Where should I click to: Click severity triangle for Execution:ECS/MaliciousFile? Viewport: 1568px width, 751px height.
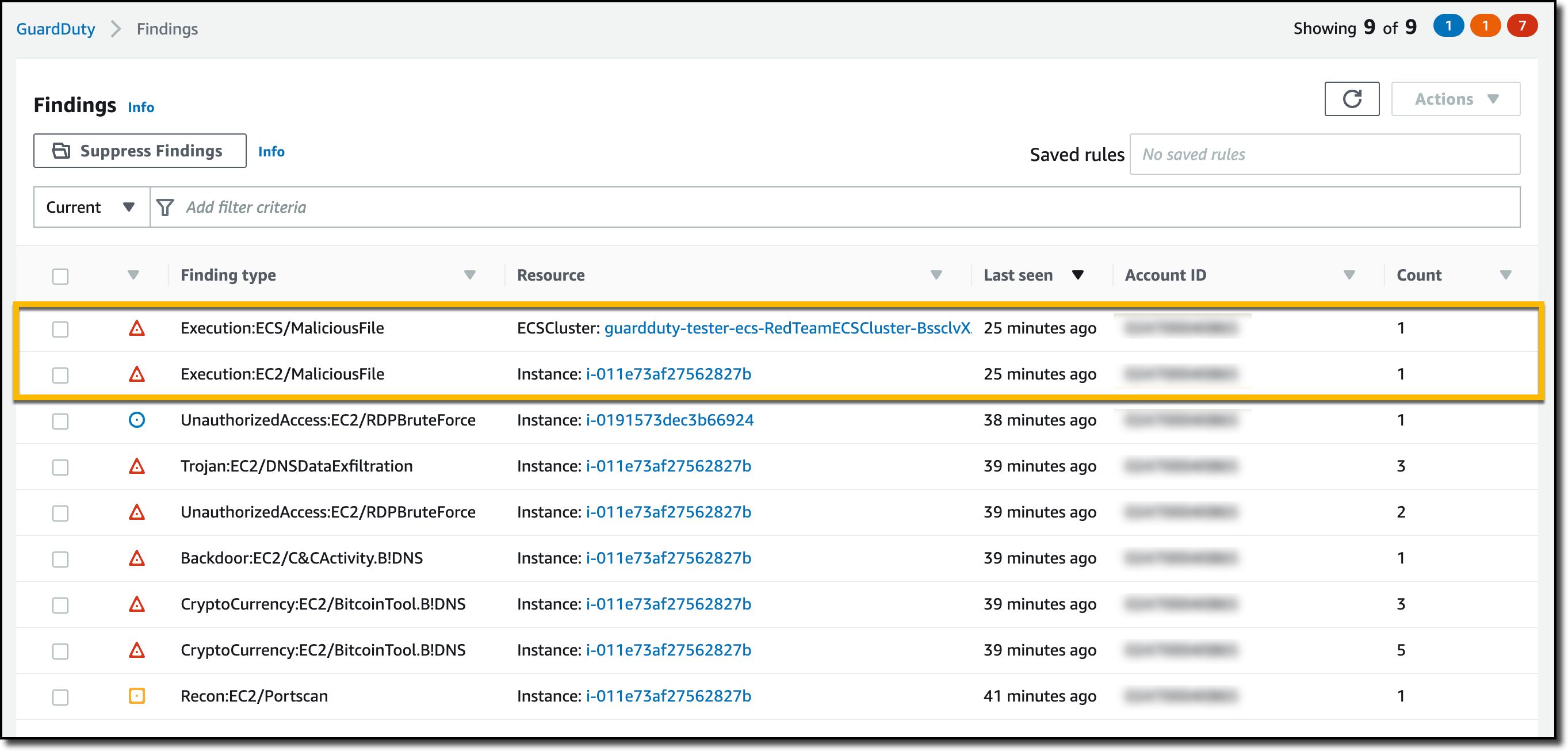click(137, 329)
